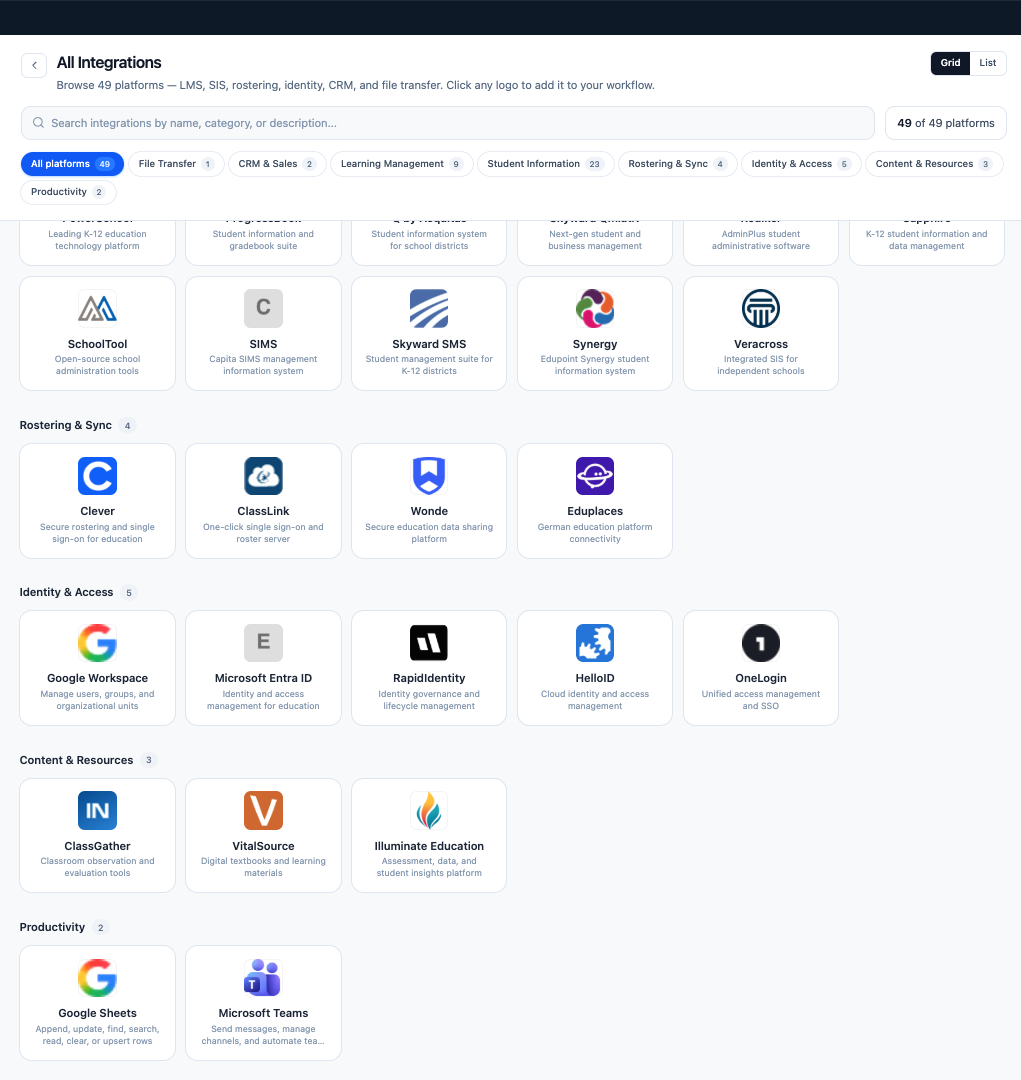
Task: Click the Veracross pillar logo
Action: 761,308
